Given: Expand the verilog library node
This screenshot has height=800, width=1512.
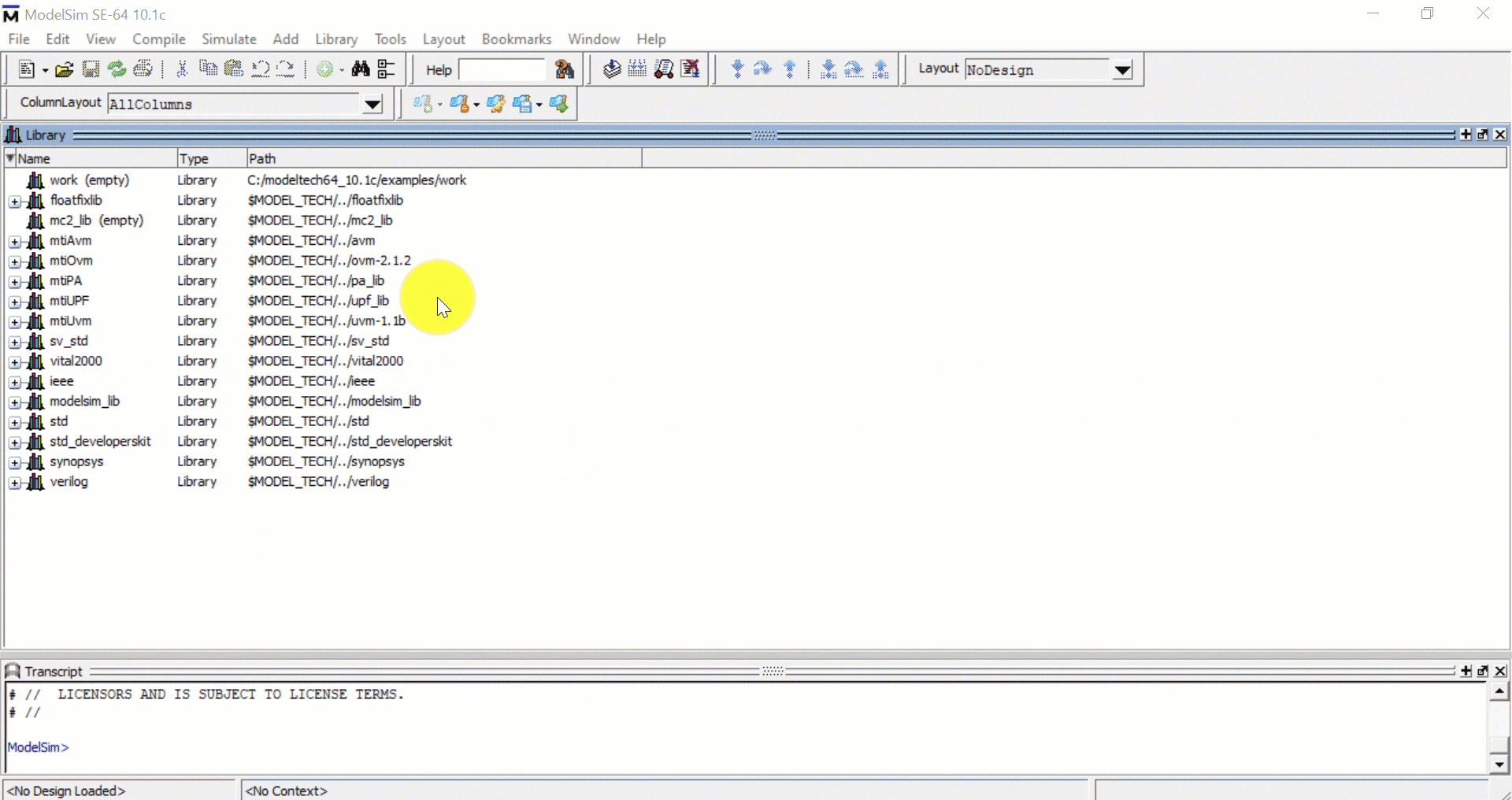Looking at the screenshot, I should (x=15, y=483).
